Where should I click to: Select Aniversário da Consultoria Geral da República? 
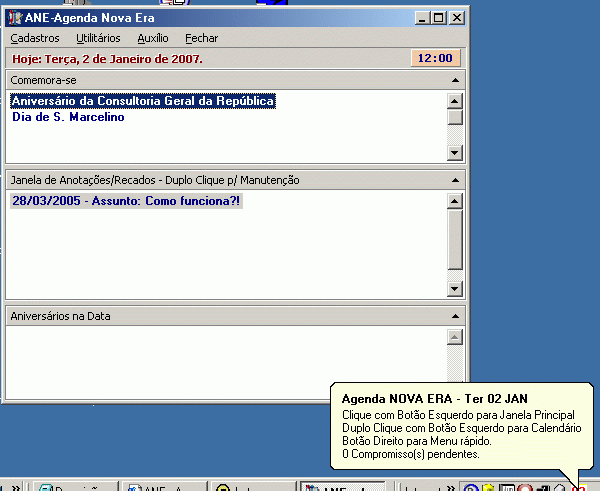[143, 101]
